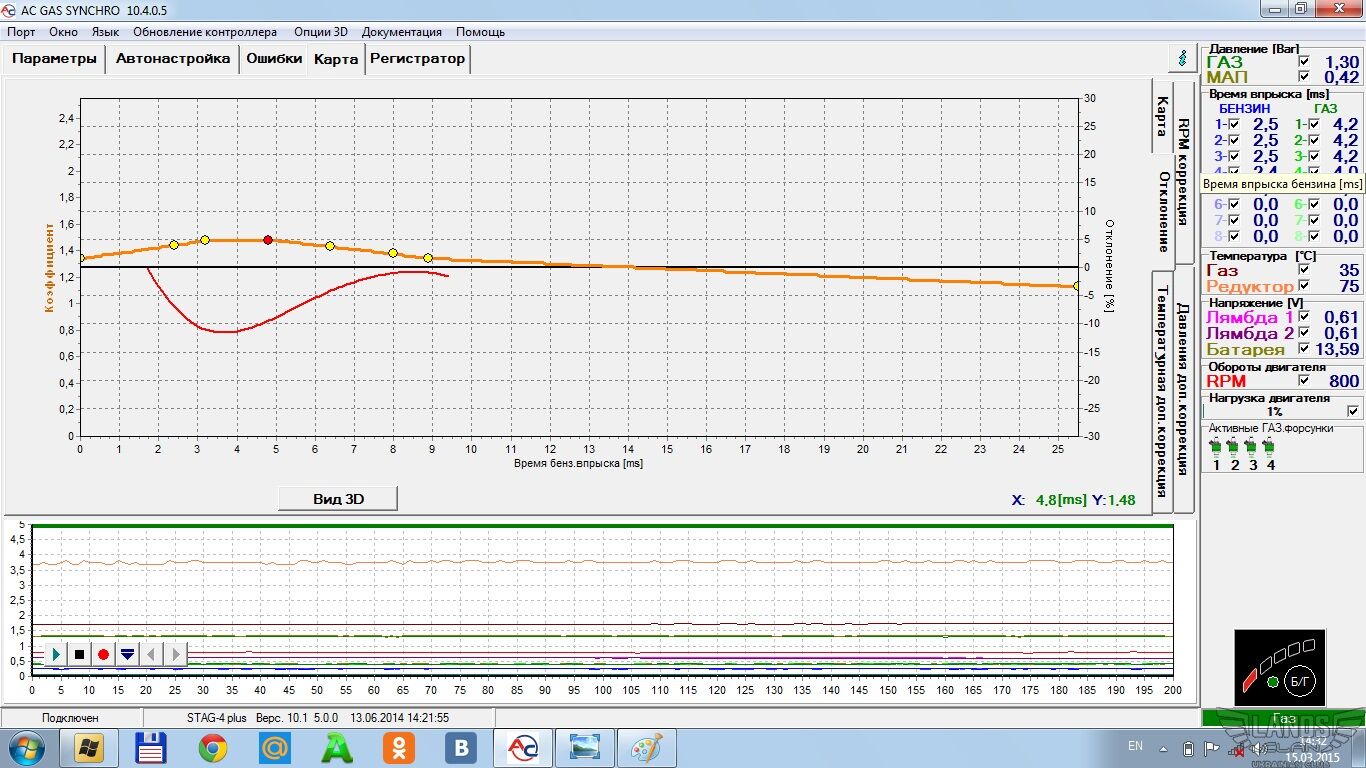Select the Давления доп. коррекция side tab

coord(1183,392)
